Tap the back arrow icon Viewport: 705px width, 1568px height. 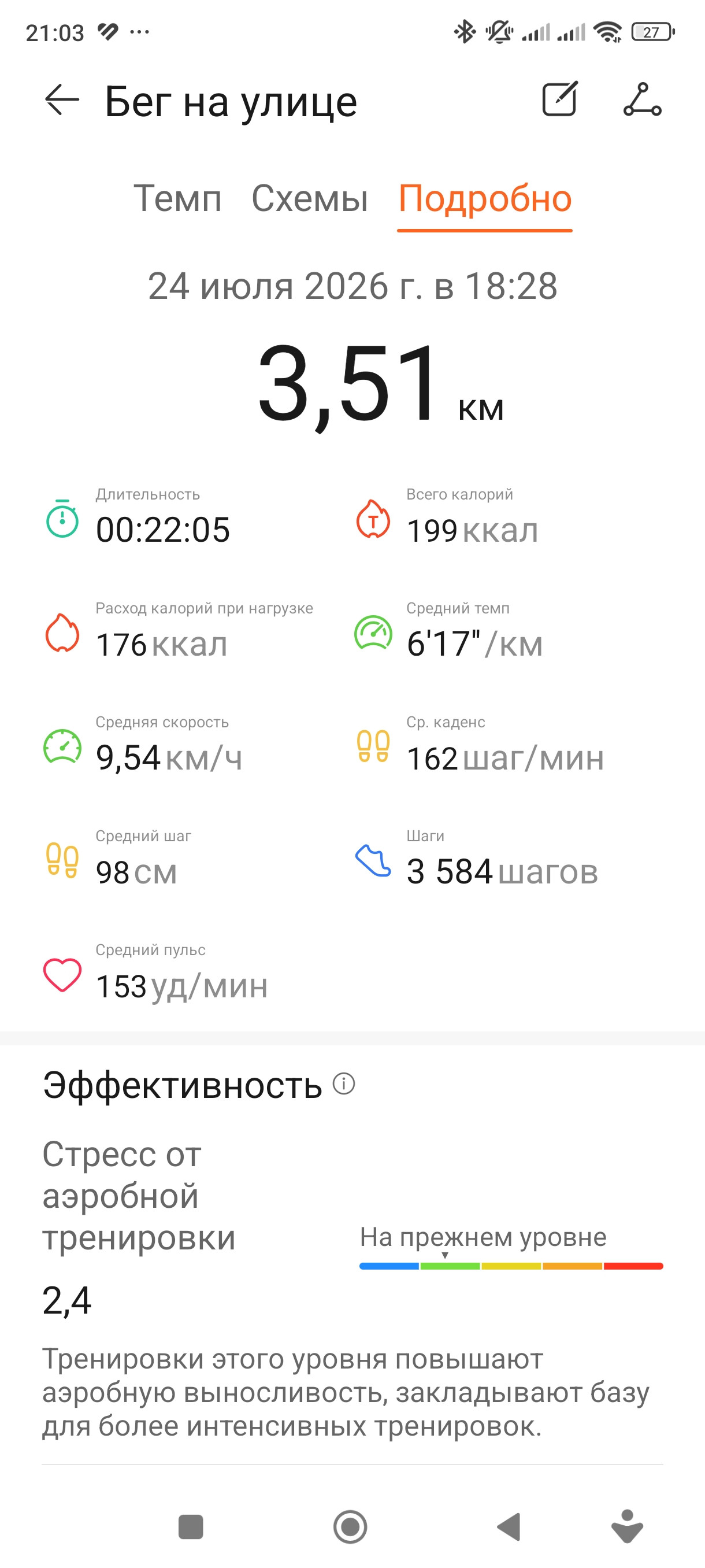point(62,100)
